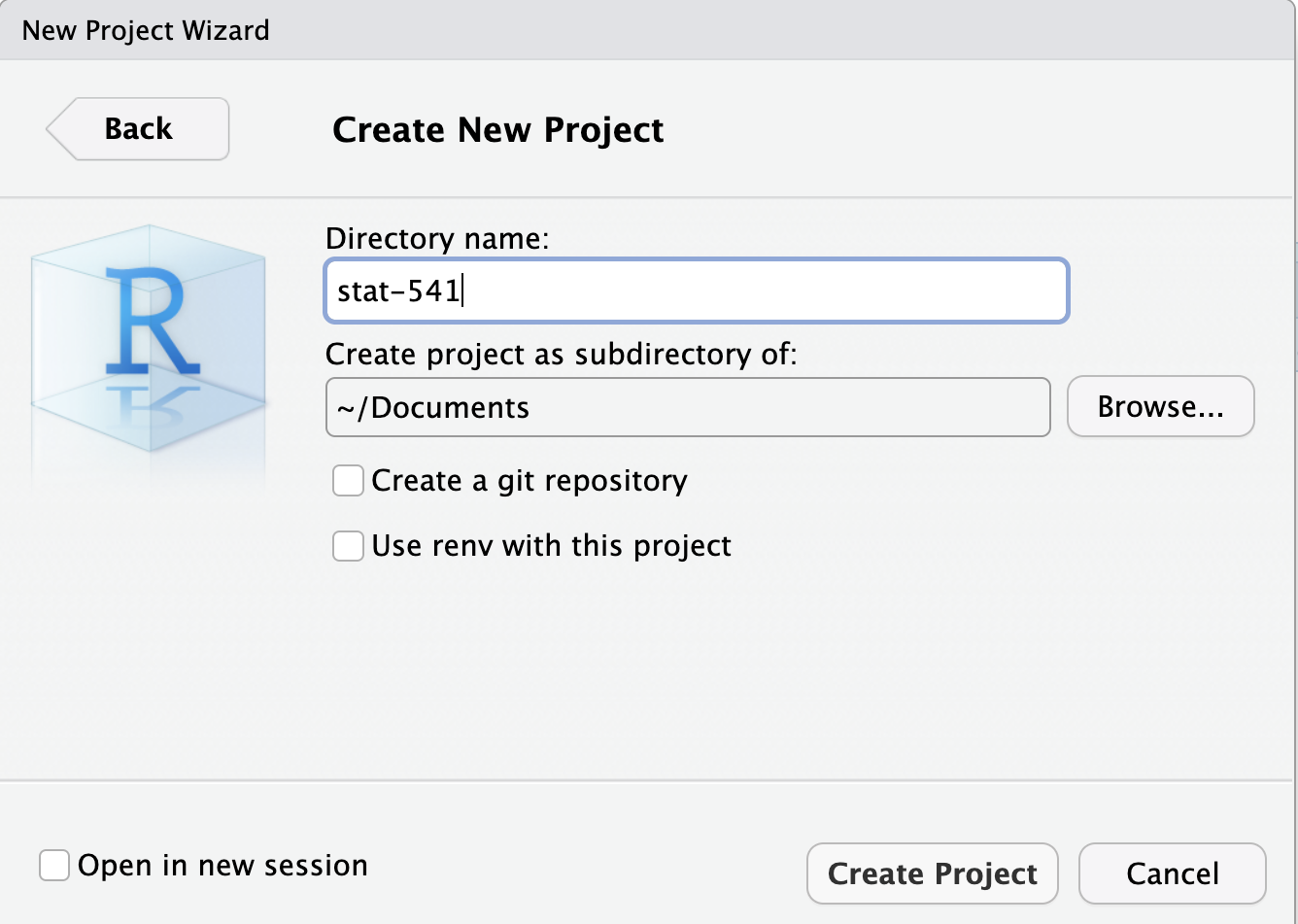Cancel the New Project Wizard
The height and width of the screenshot is (924, 1298).
pyautogui.click(x=1172, y=873)
